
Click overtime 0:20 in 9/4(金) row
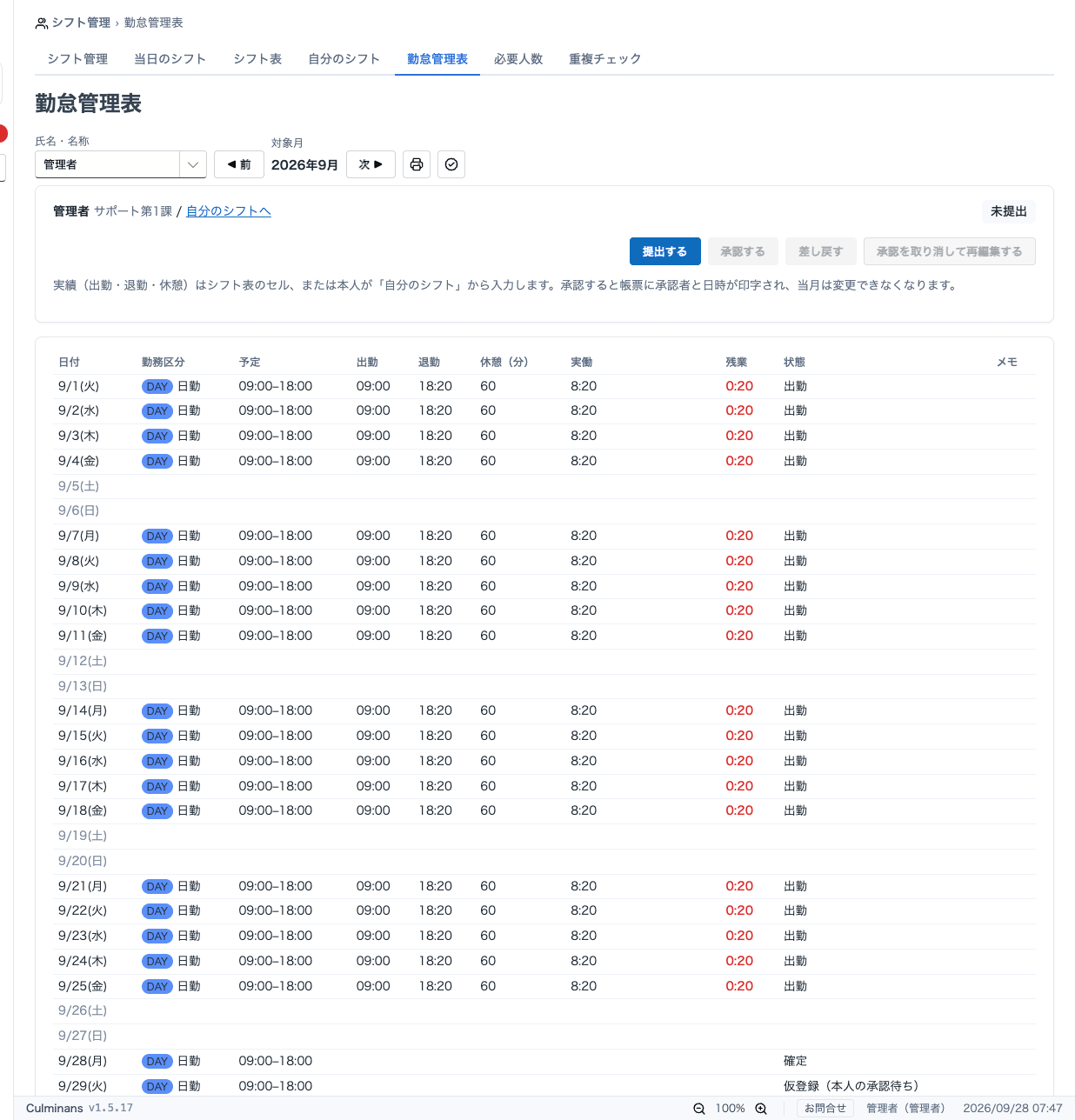pyautogui.click(x=739, y=462)
